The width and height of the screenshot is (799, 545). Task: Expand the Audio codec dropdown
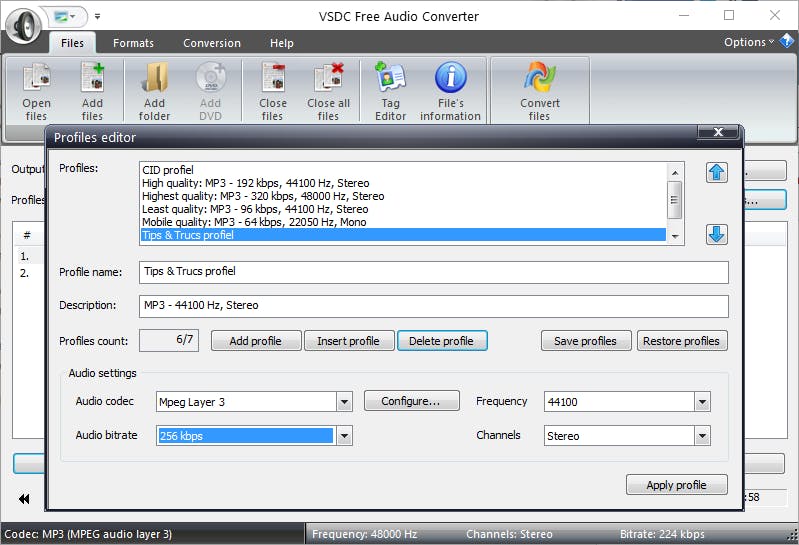point(344,402)
